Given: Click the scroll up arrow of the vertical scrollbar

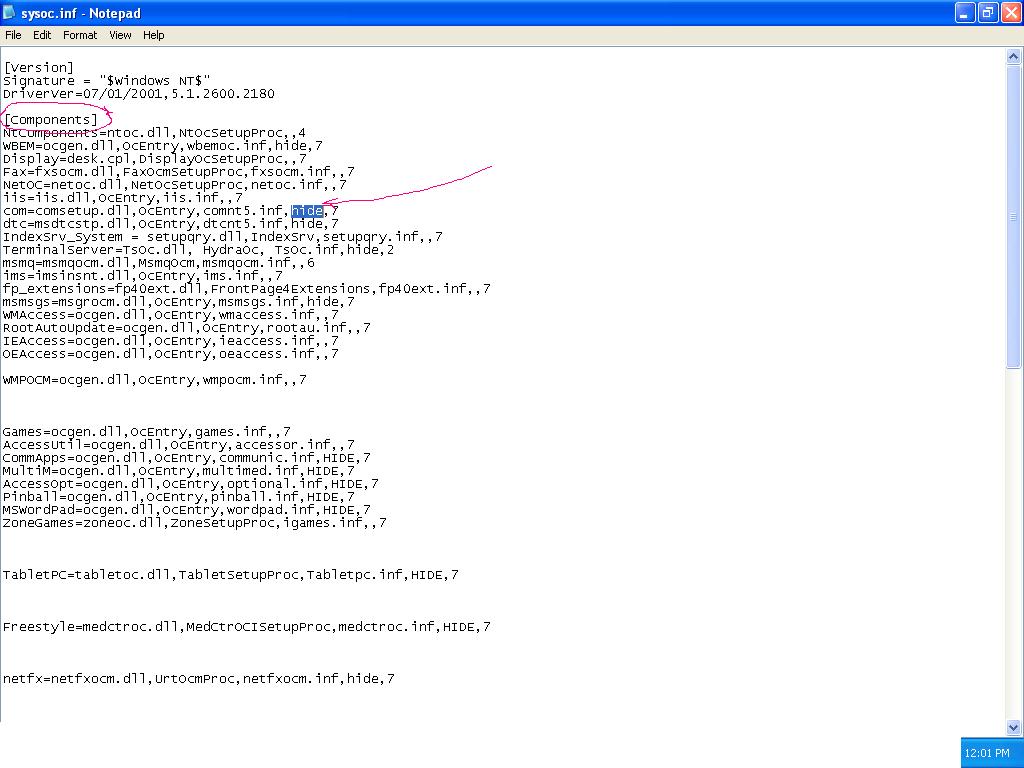Looking at the screenshot, I should 1013,56.
